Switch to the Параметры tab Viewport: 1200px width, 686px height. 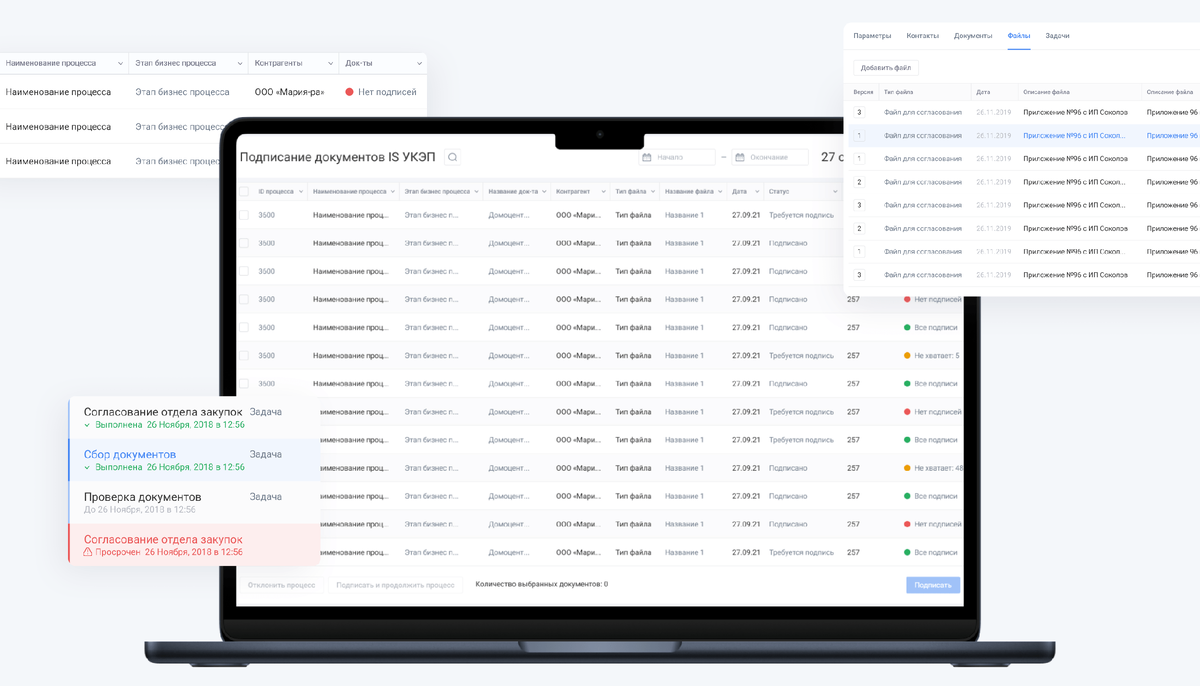tap(872, 36)
